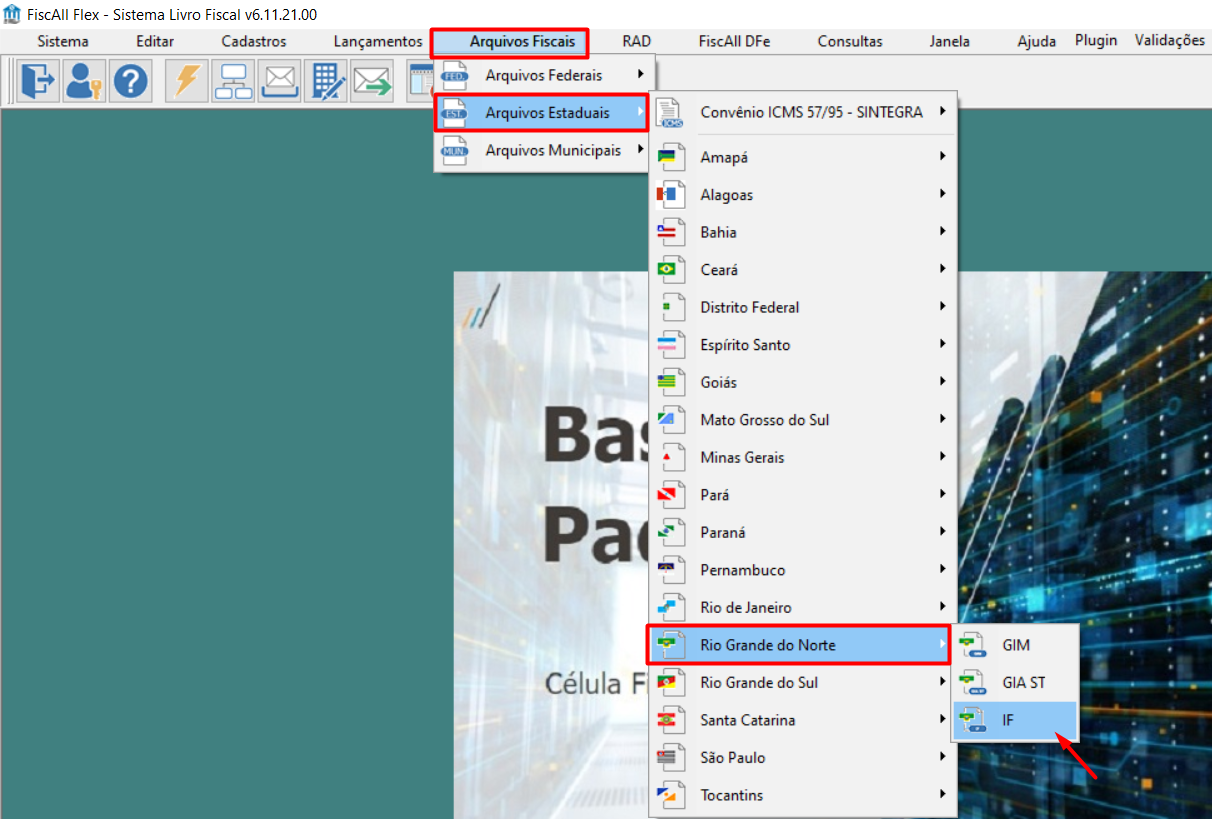Click the Amapá flag icon

tap(670, 158)
